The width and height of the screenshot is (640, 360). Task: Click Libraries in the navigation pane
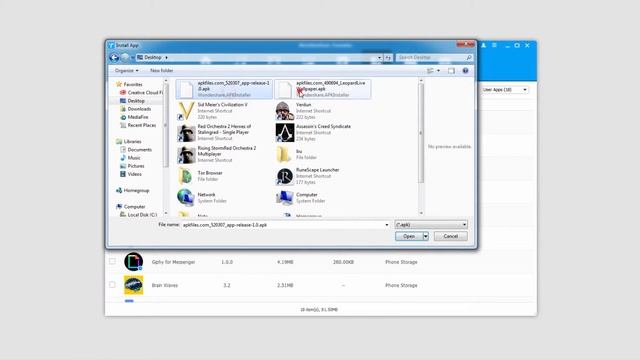[129, 142]
